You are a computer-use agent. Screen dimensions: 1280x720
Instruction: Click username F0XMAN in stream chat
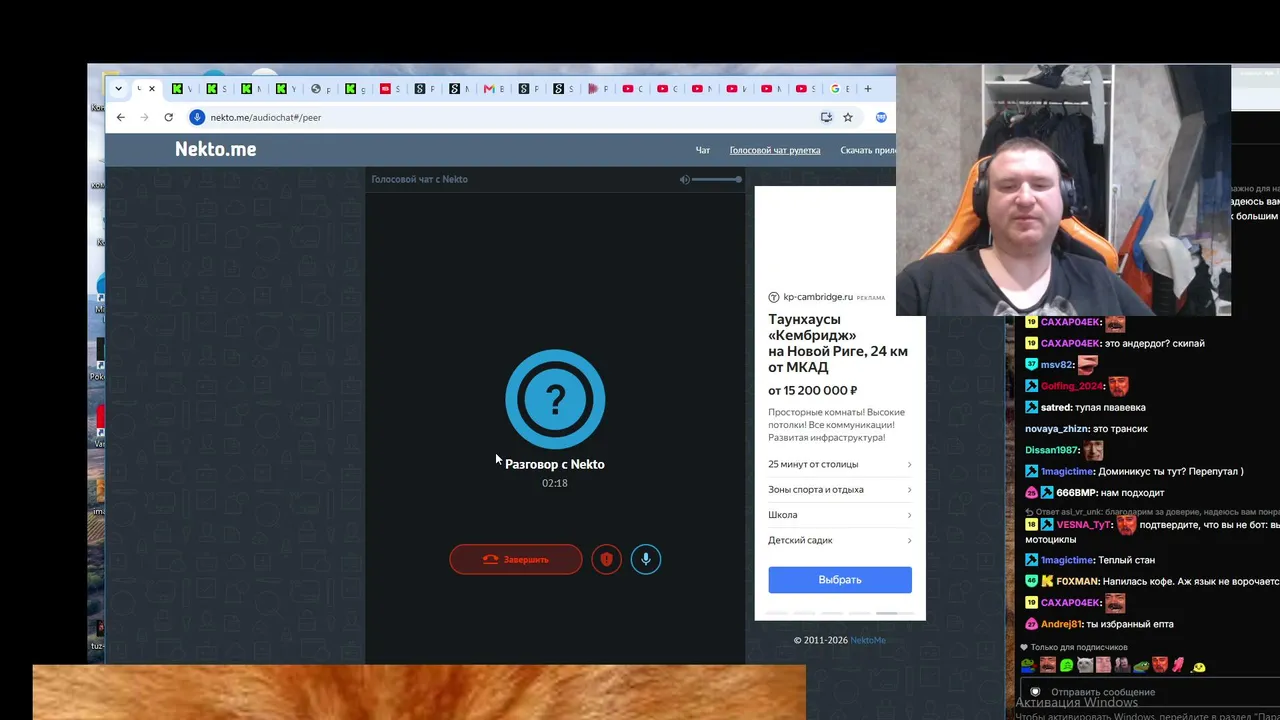click(1079, 581)
